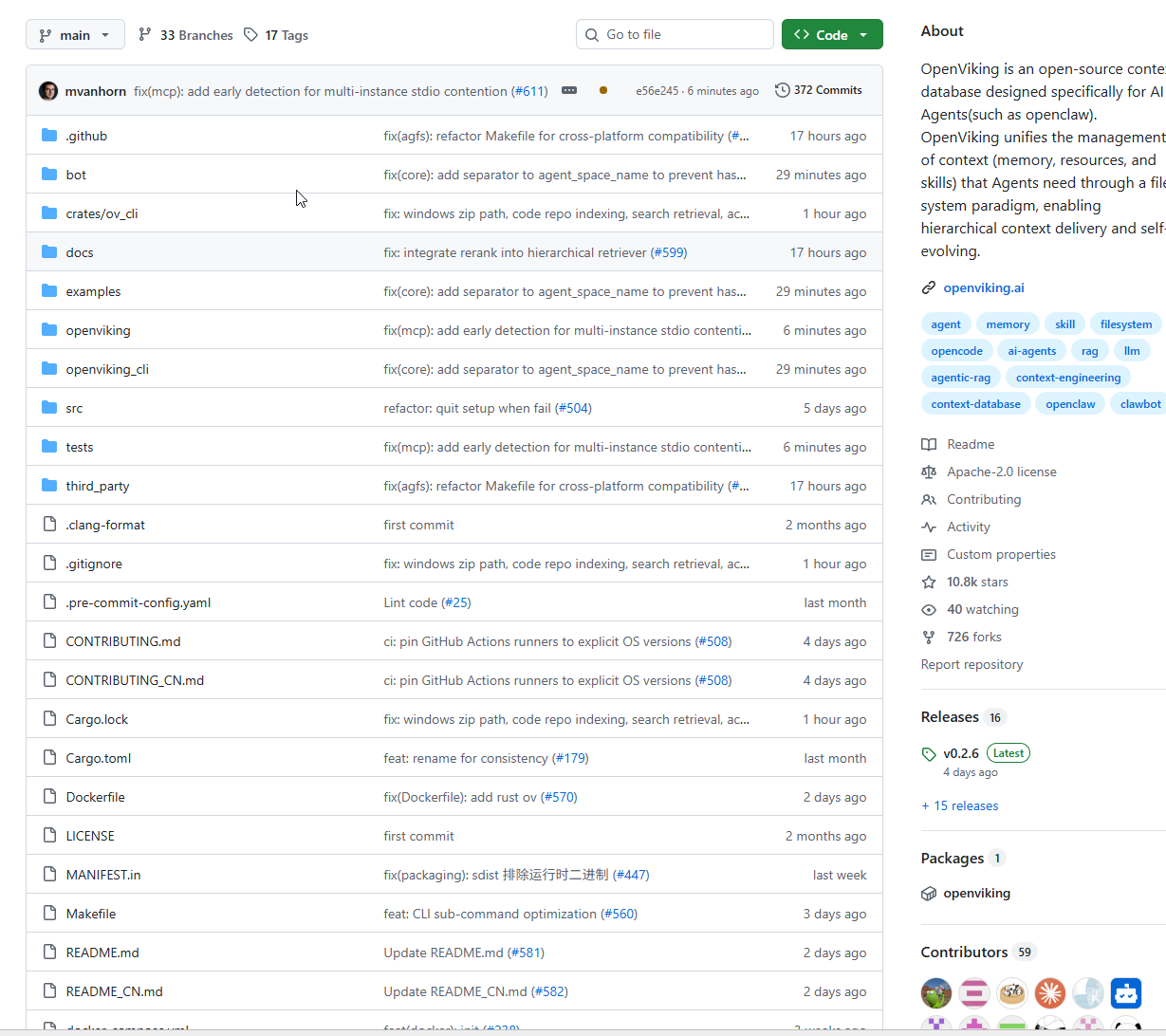Image resolution: width=1166 pixels, height=1036 pixels.
Task: Open the Makefile file
Action: tap(91, 914)
